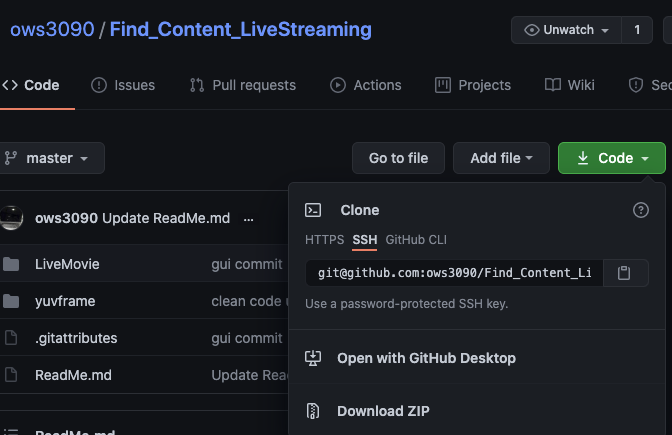The width and height of the screenshot is (672, 435).
Task: Click the terminal icon beside Clone heading
Action: point(313,210)
